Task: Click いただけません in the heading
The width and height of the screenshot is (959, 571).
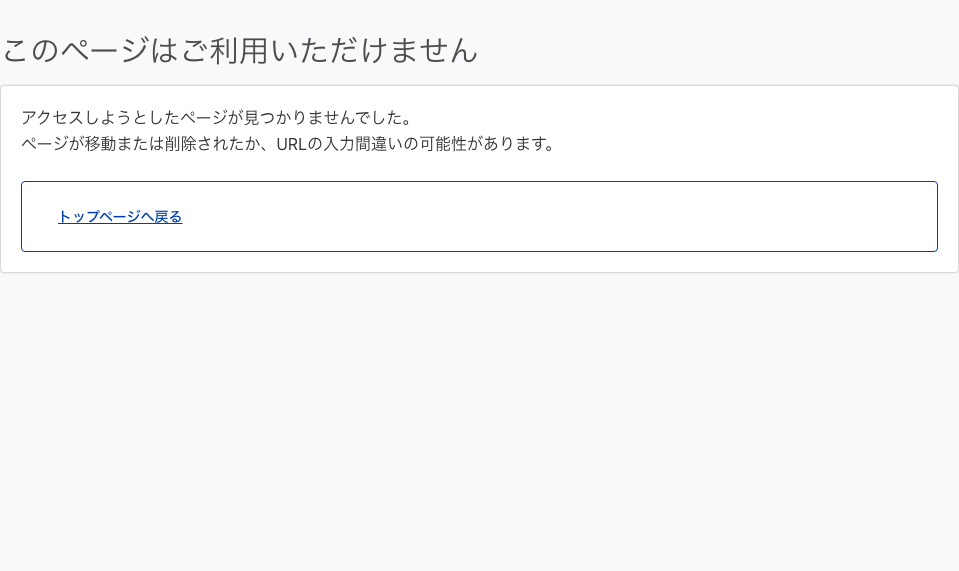Action: (375, 50)
